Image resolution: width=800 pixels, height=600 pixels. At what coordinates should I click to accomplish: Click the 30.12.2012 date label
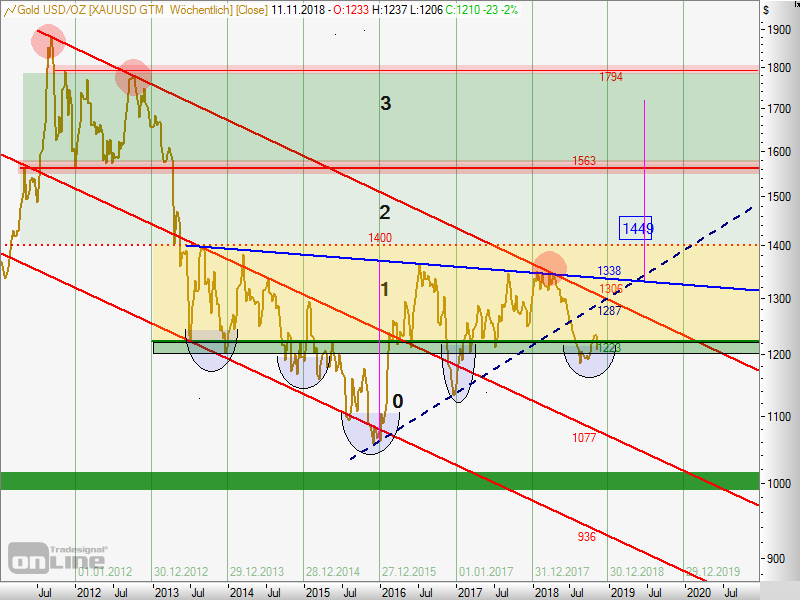coord(181,571)
